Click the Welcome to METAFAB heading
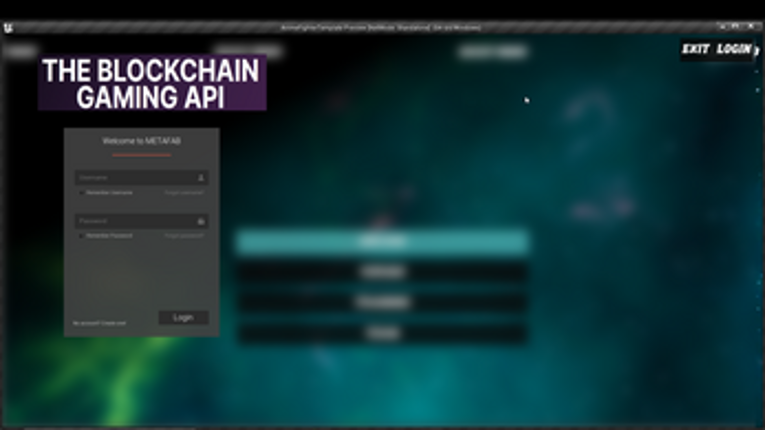Viewport: 765px width, 430px height. click(141, 141)
